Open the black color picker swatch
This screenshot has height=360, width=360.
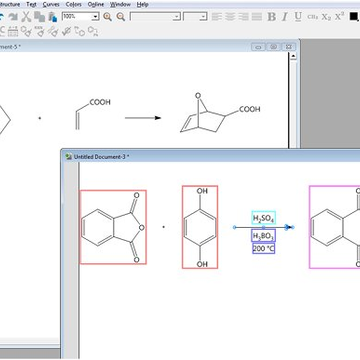(x=354, y=16)
